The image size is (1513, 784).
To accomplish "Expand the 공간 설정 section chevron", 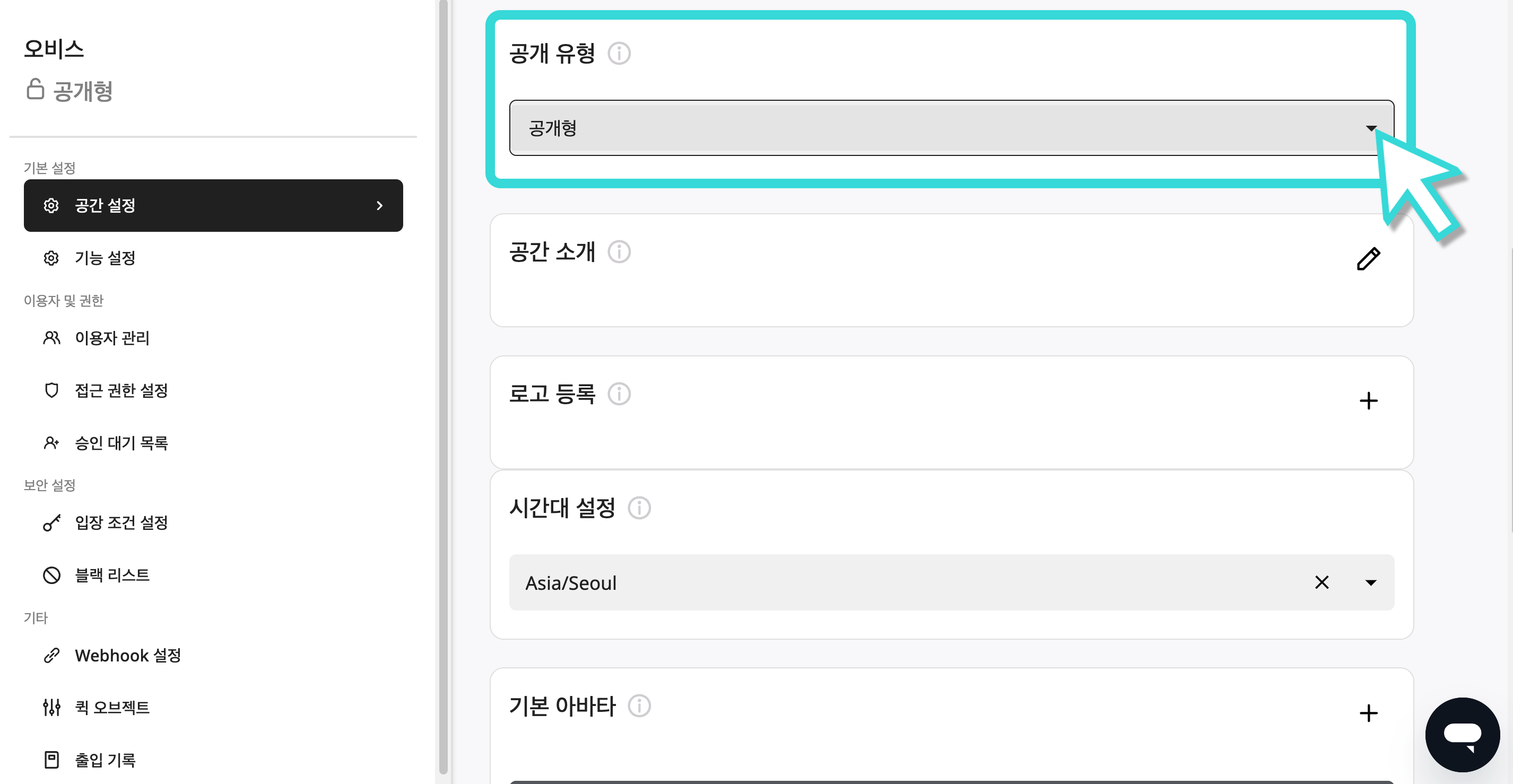I will (379, 206).
